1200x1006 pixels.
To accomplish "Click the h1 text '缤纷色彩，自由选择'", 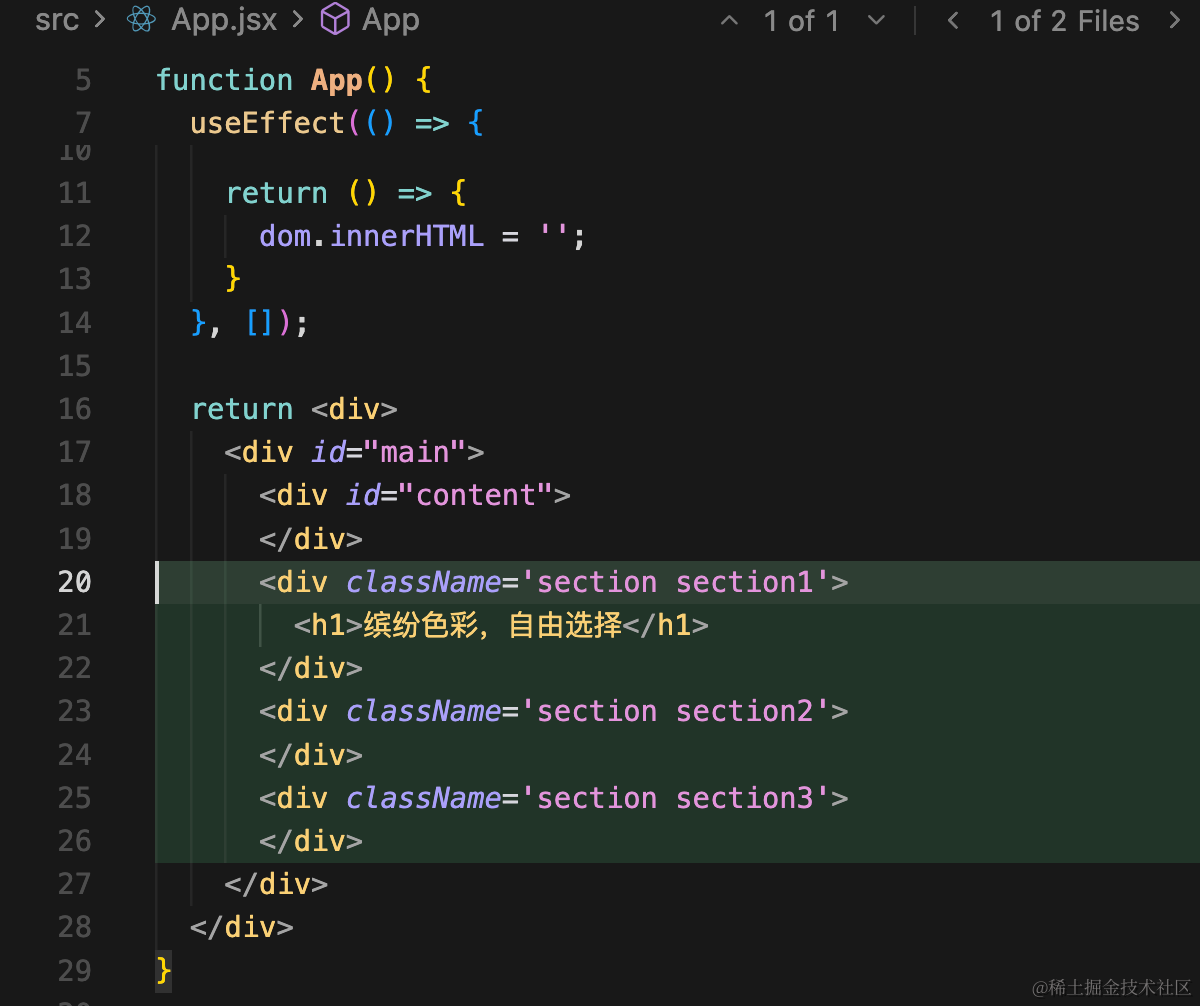I will point(492,626).
